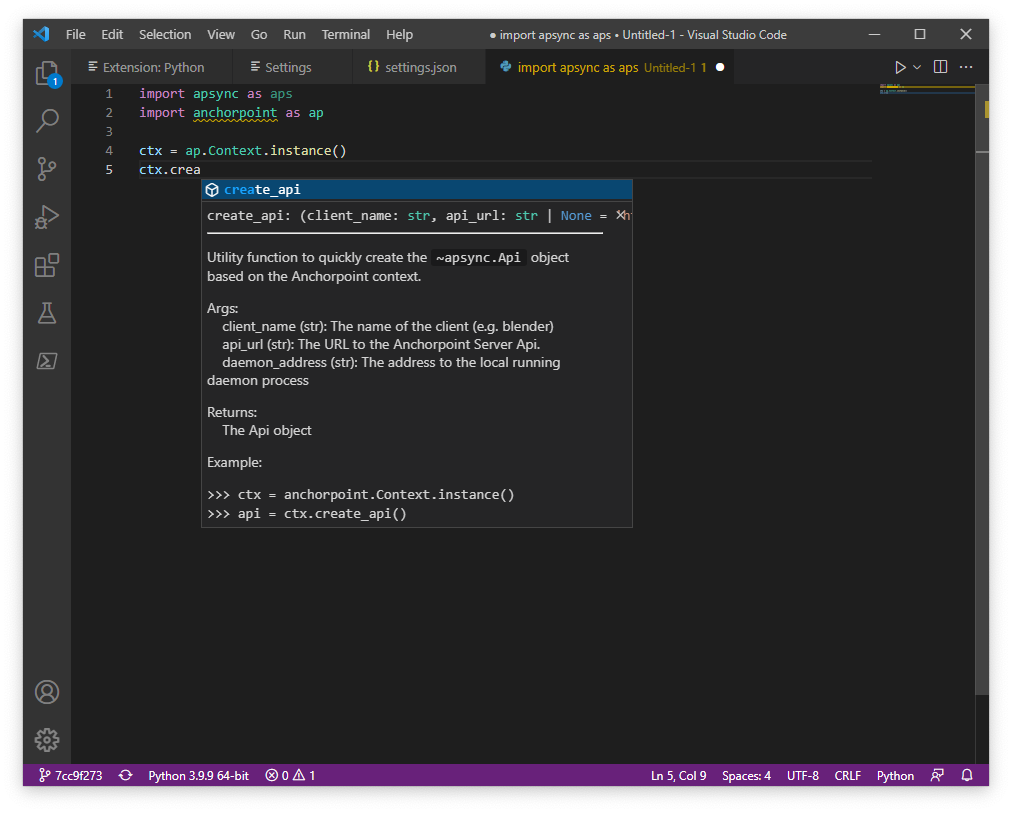
Task: Open the View menu
Action: tap(221, 34)
